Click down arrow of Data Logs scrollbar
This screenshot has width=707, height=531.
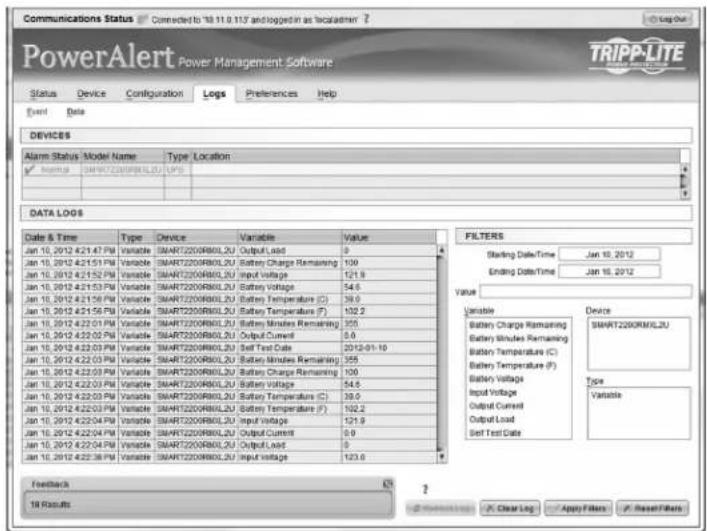pyautogui.click(x=441, y=457)
